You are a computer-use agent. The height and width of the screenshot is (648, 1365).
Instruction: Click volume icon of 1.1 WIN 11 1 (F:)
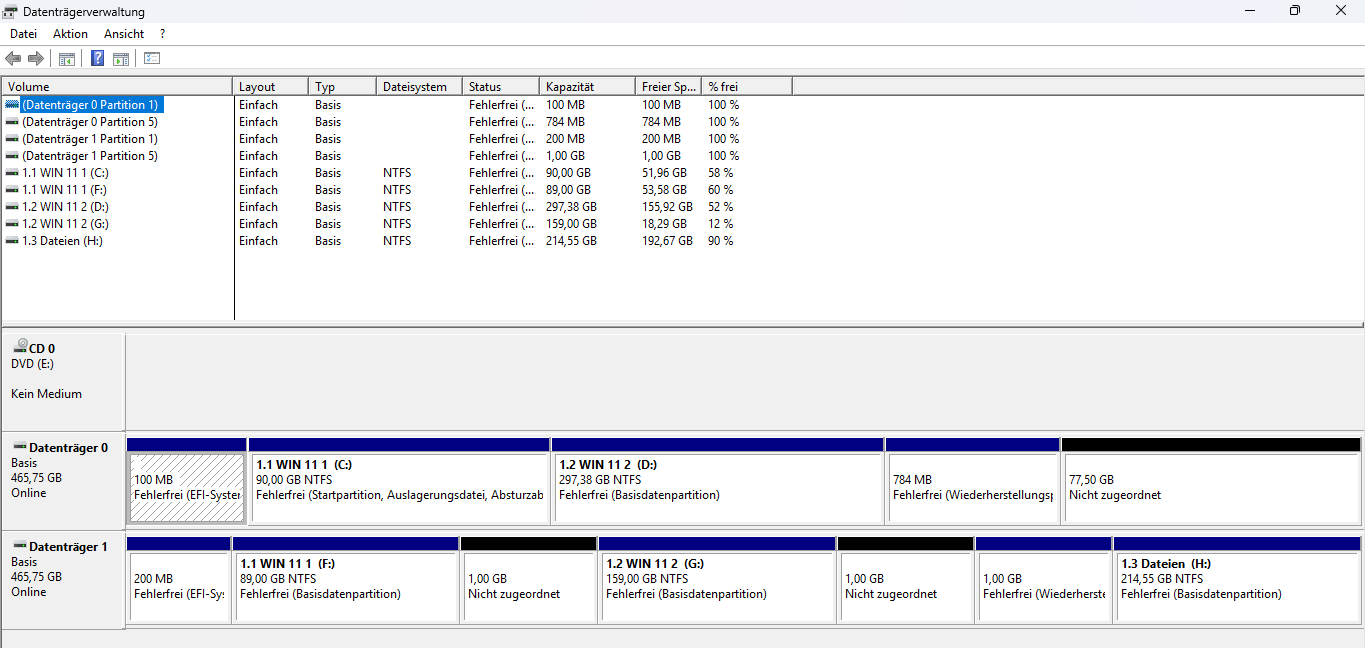[12, 189]
